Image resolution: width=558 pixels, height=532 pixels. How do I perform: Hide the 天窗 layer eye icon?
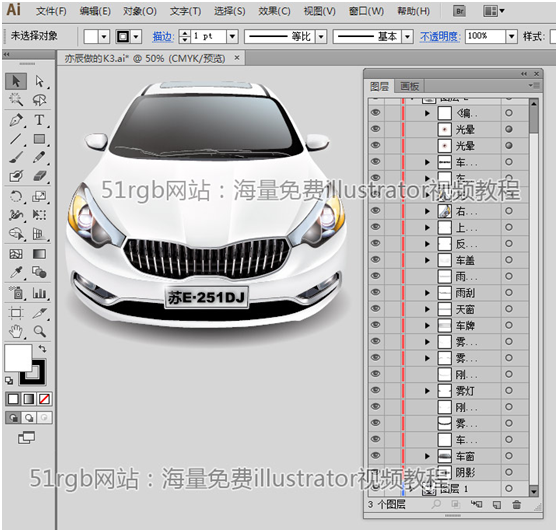pos(375,309)
